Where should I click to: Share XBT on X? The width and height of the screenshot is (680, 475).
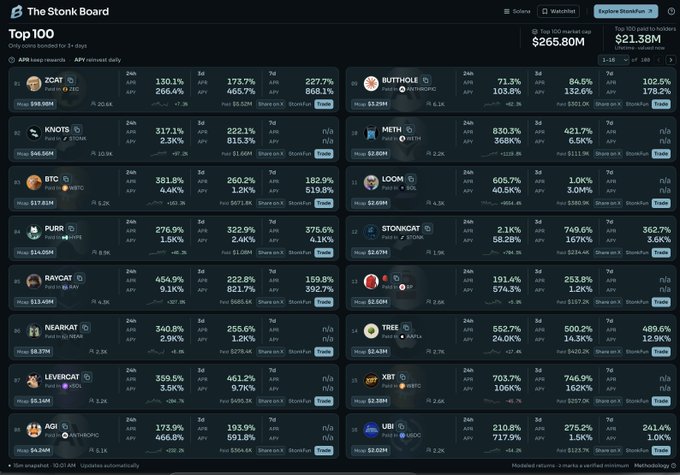(x=608, y=401)
